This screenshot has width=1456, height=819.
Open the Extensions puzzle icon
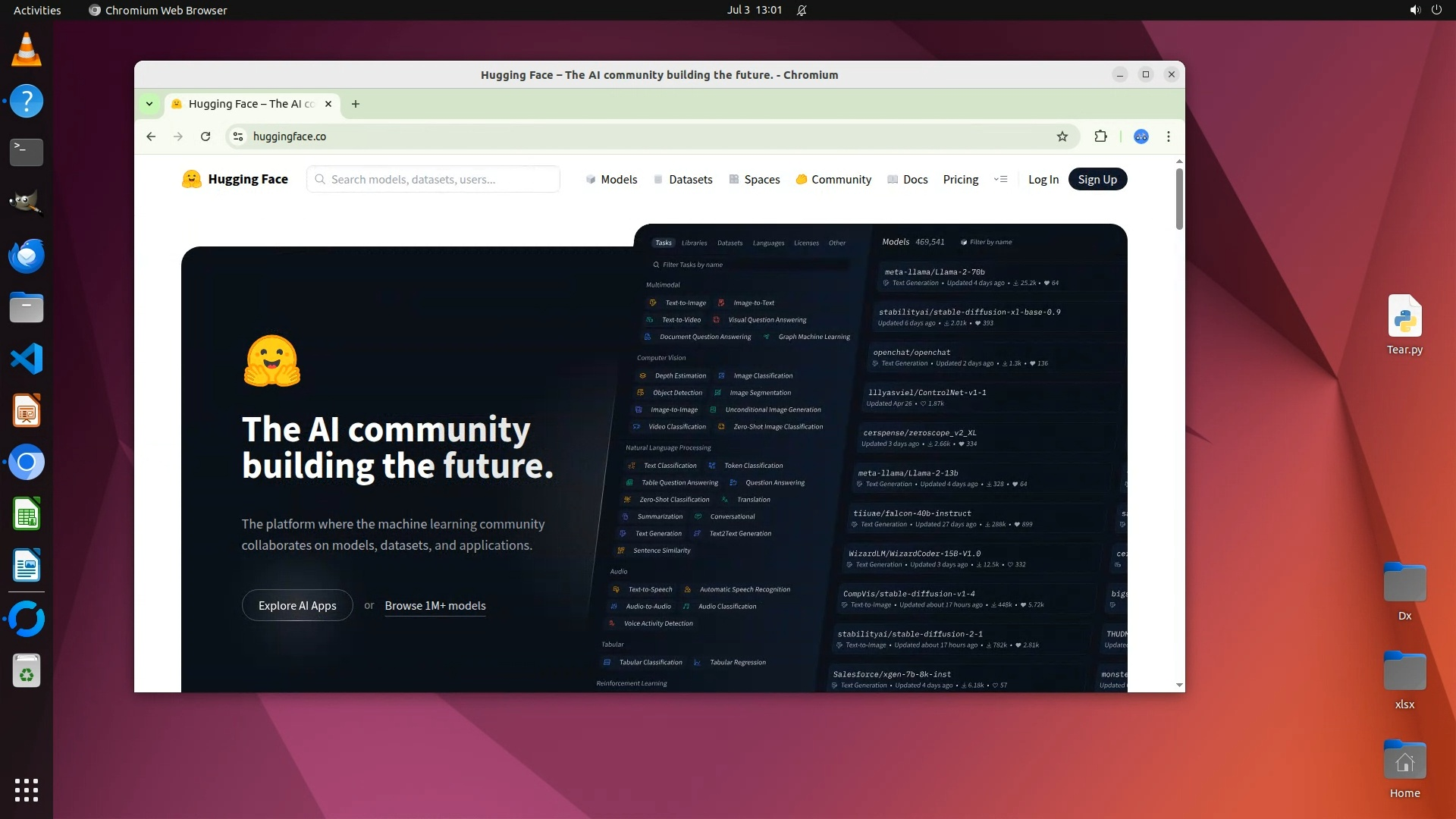[1100, 136]
